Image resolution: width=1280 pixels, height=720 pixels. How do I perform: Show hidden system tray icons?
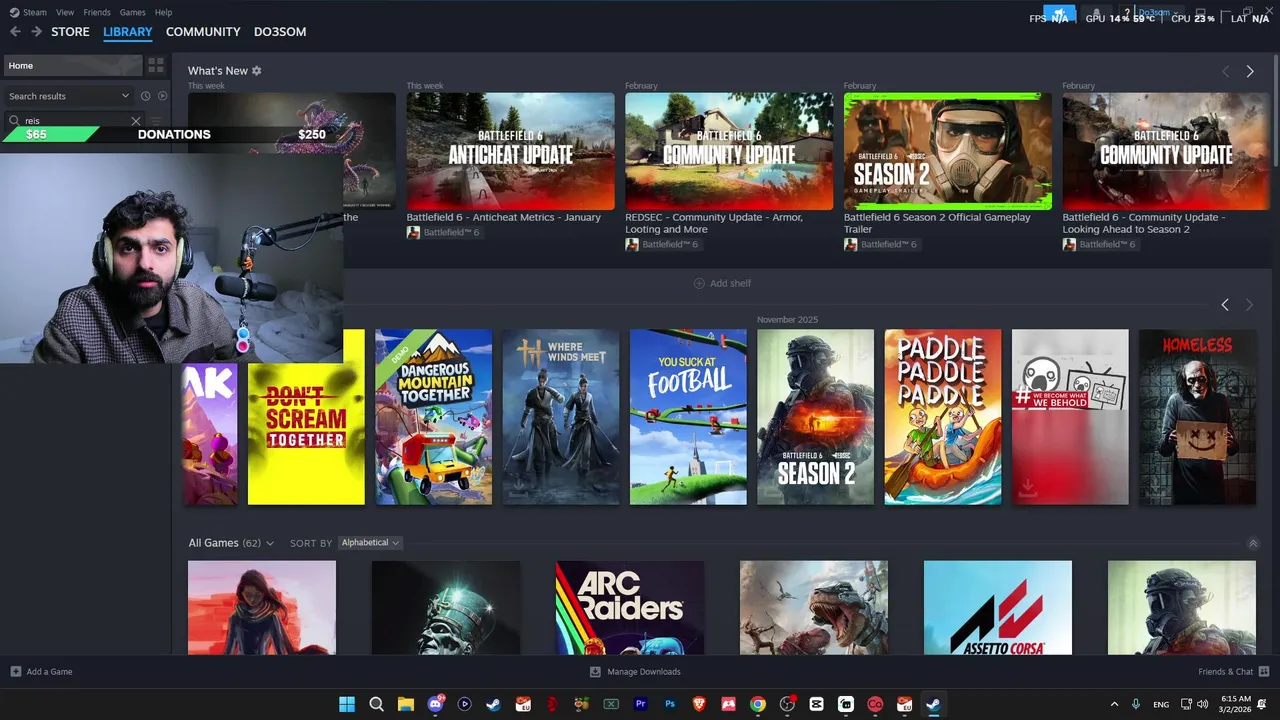point(1114,704)
